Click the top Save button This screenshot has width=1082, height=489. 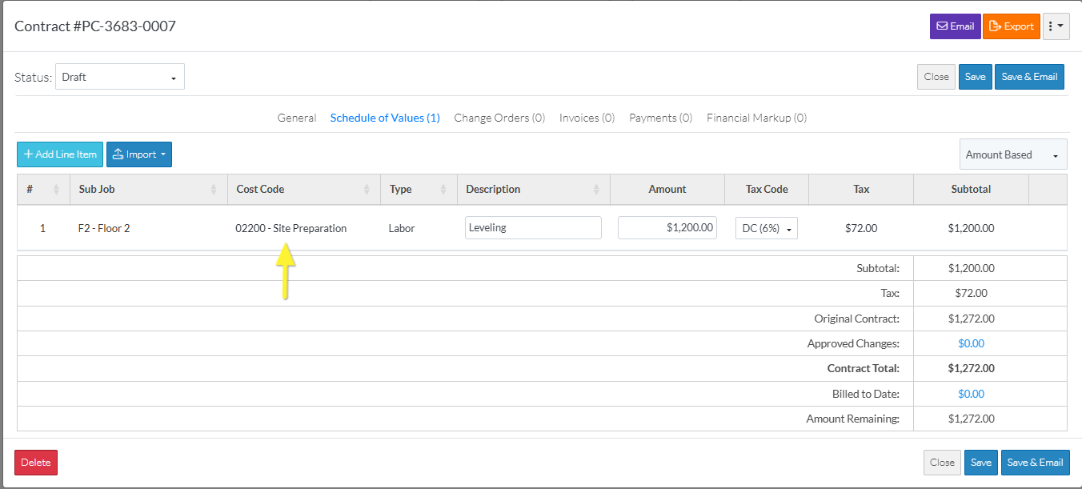[x=974, y=77]
